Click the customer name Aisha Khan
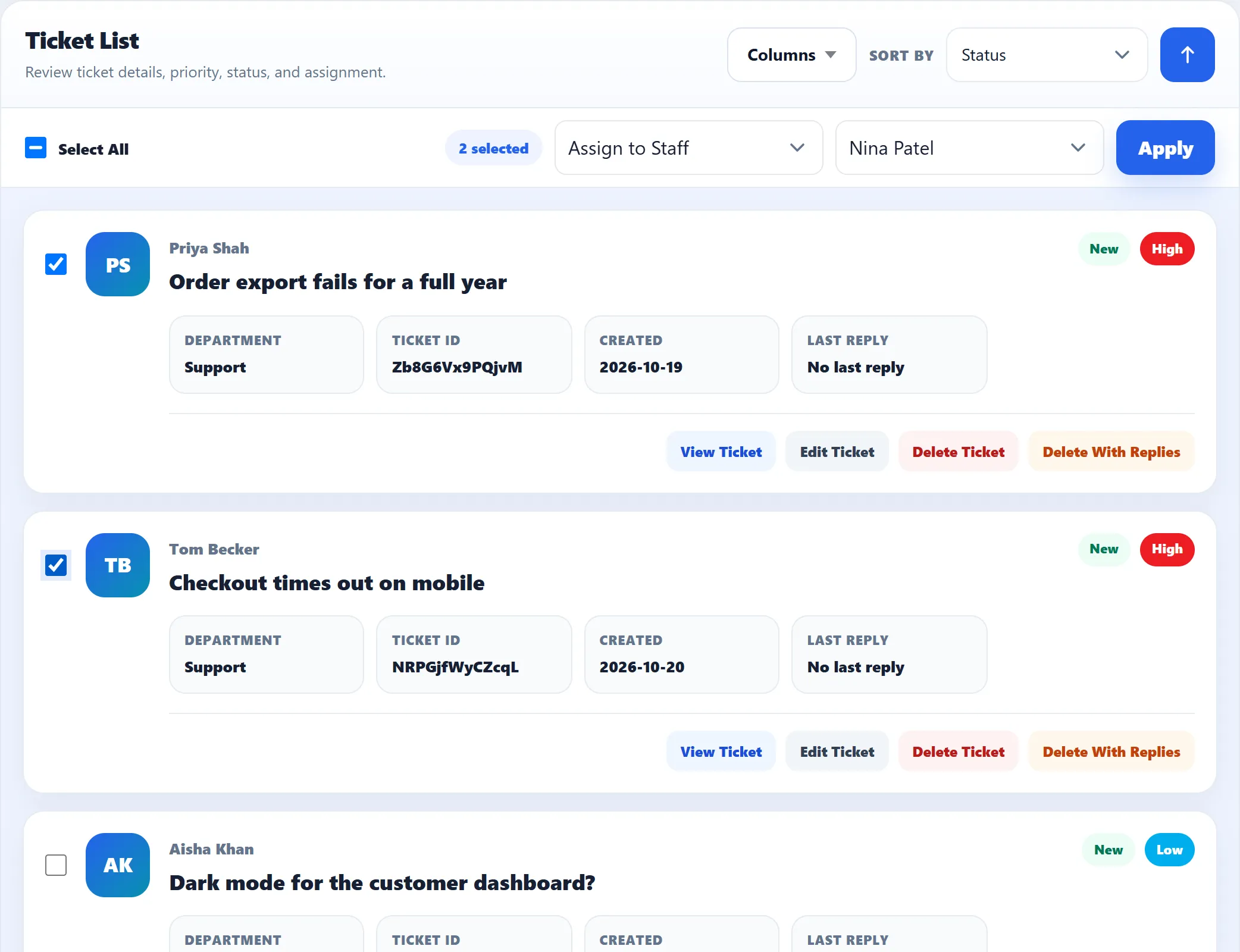1240x952 pixels. [211, 849]
